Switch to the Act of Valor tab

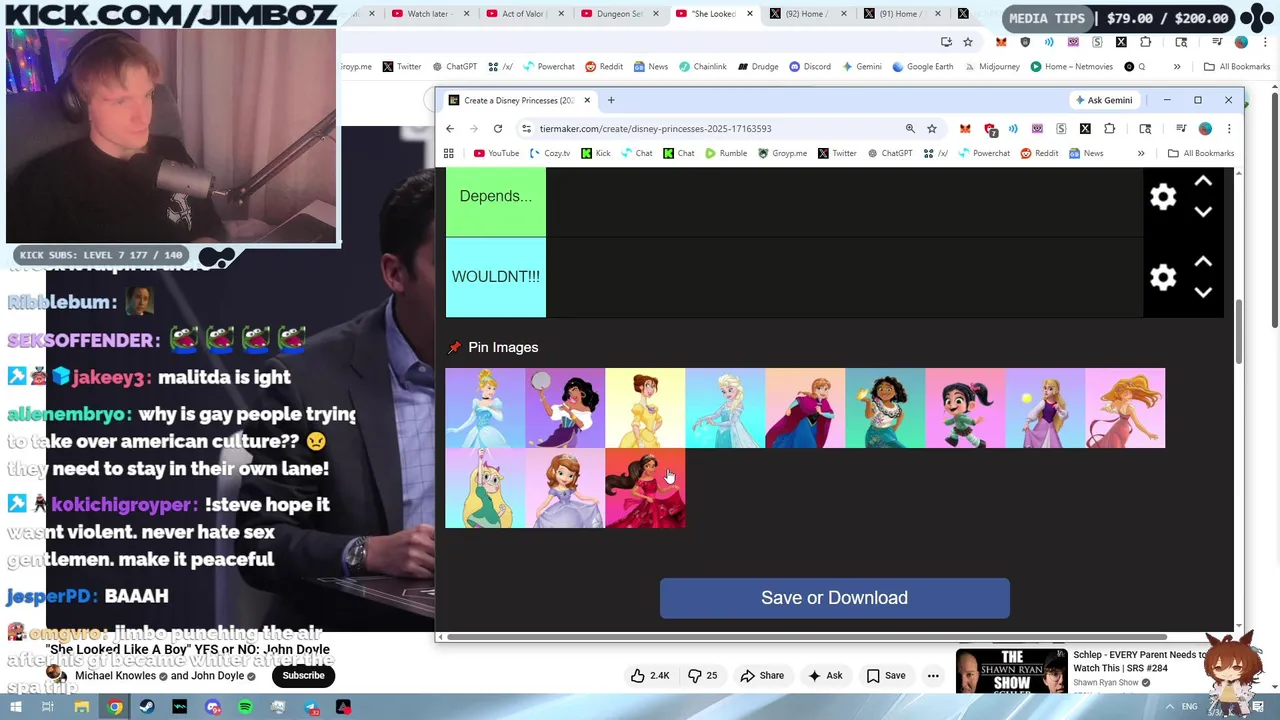point(522,14)
